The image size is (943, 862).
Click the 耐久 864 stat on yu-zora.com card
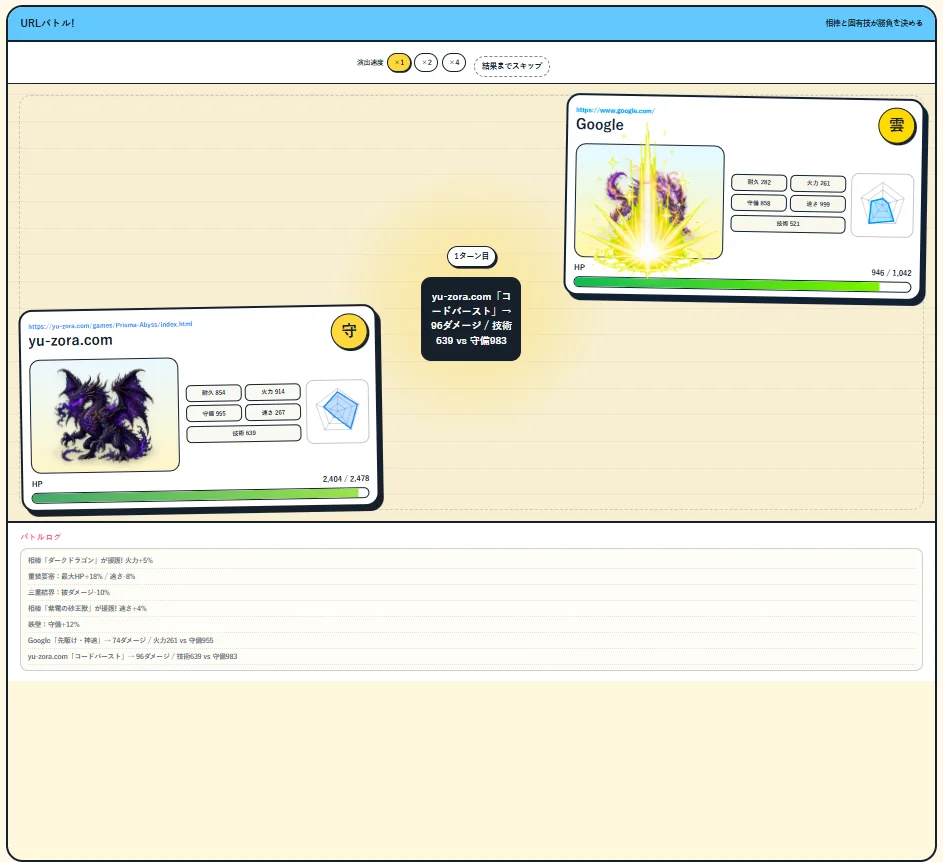click(x=213, y=393)
